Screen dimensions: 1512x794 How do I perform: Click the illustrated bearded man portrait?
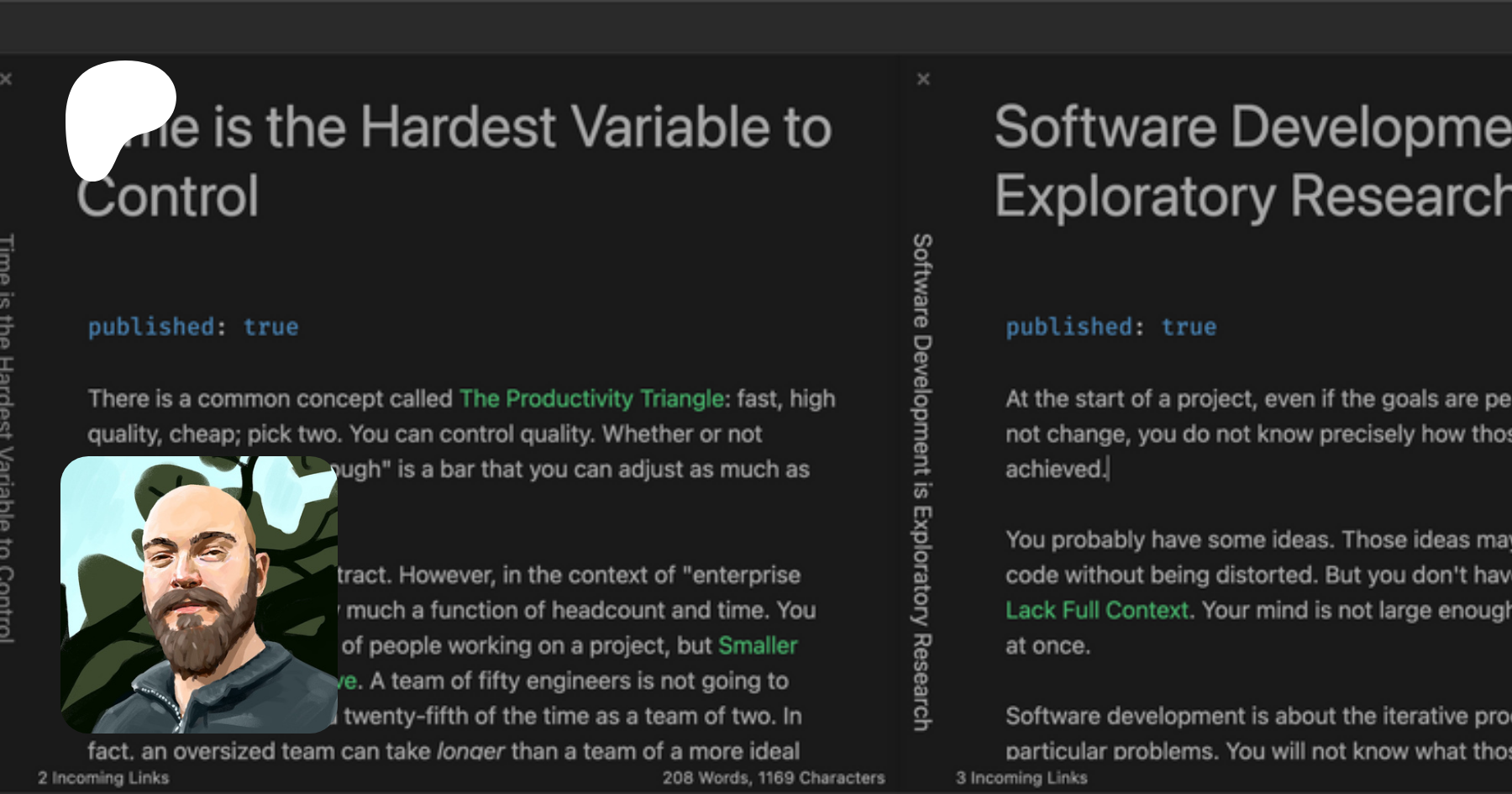coord(199,594)
